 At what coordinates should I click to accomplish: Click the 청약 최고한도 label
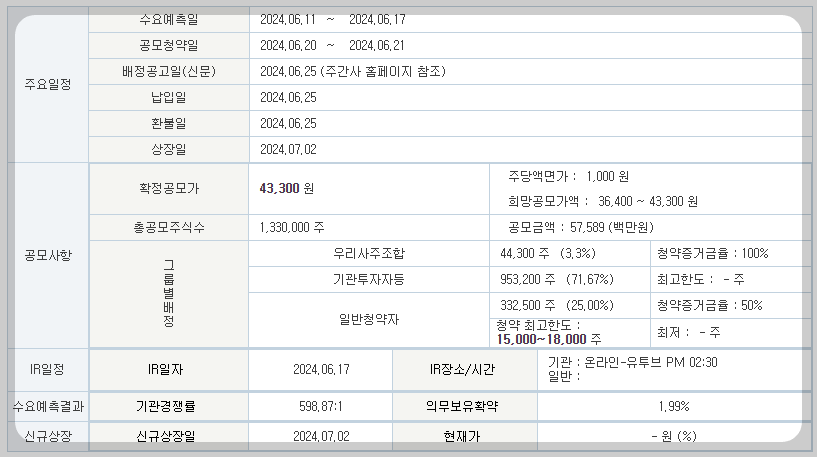click(538, 325)
